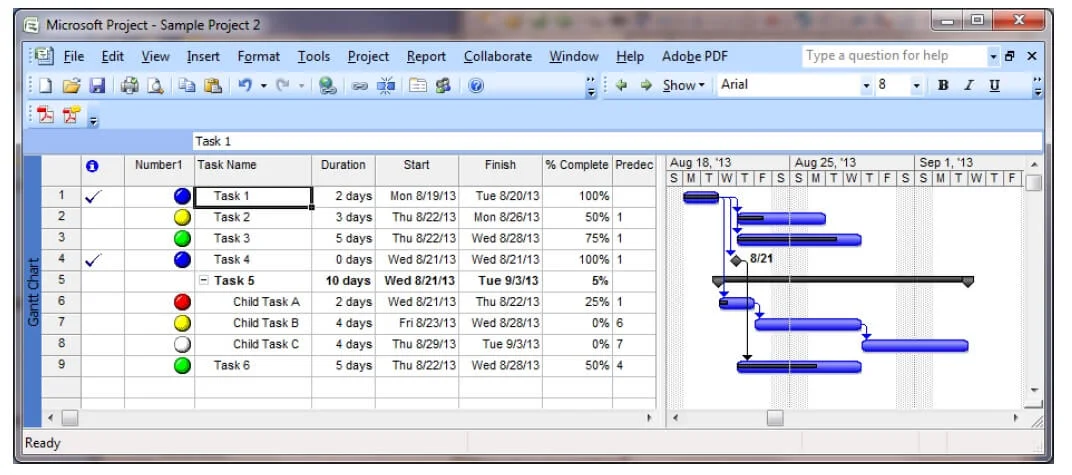Image resolution: width=1072 pixels, height=475 pixels.
Task: Open Print Preview from the toolbar
Action: point(156,85)
